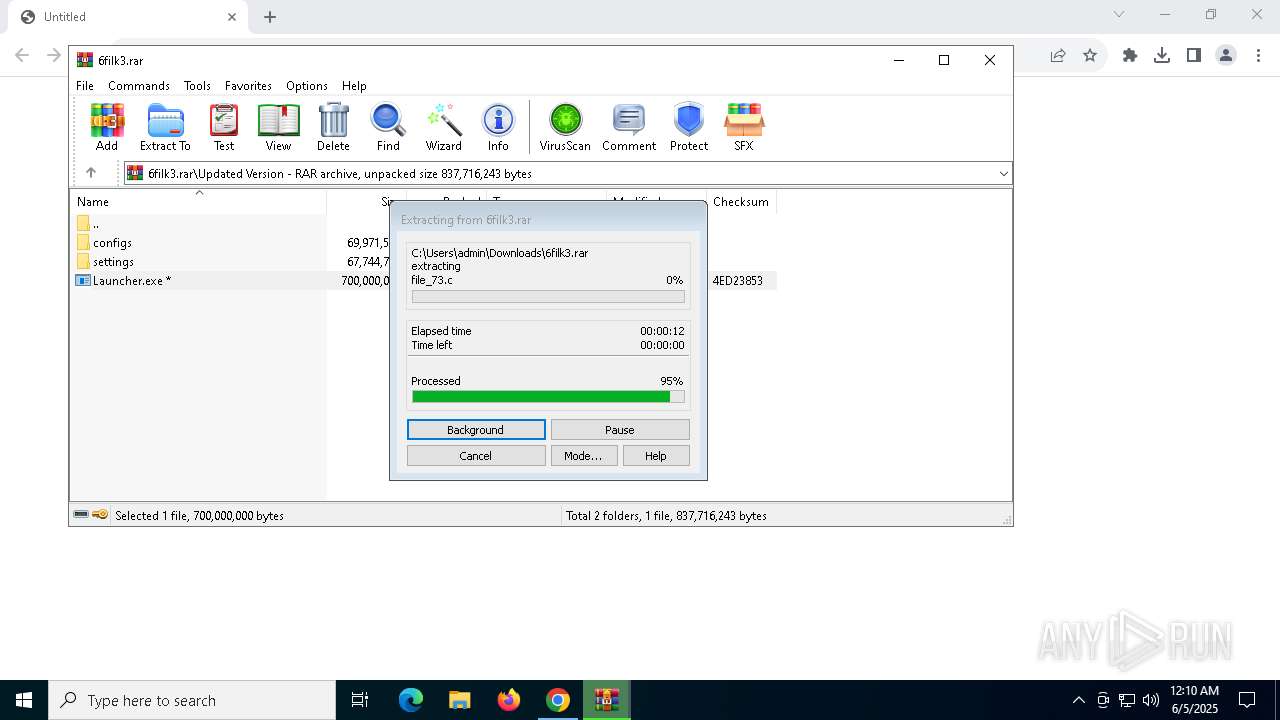Open Task View on taskbar
1280x720 pixels.
coord(360,700)
